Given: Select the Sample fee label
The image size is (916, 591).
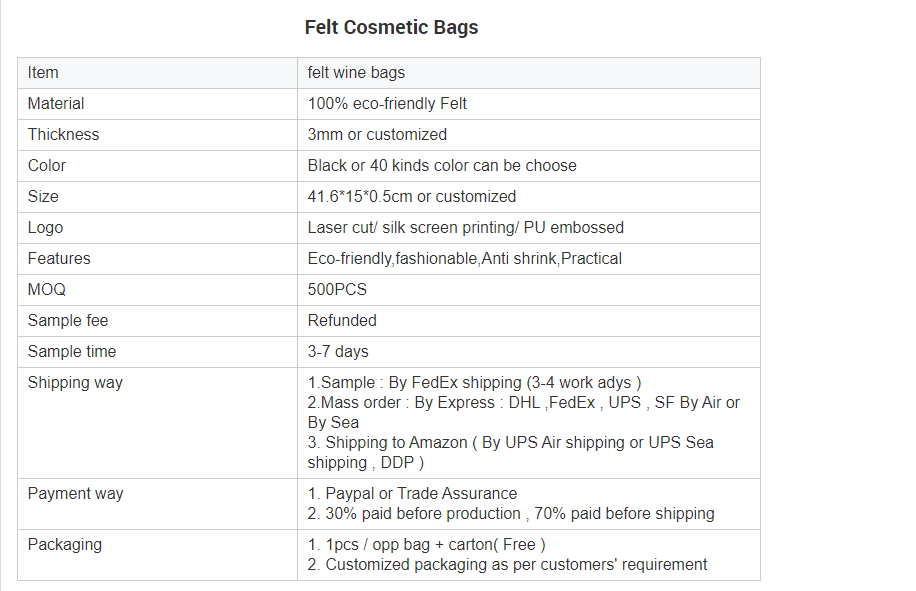Looking at the screenshot, I should 68,320.
